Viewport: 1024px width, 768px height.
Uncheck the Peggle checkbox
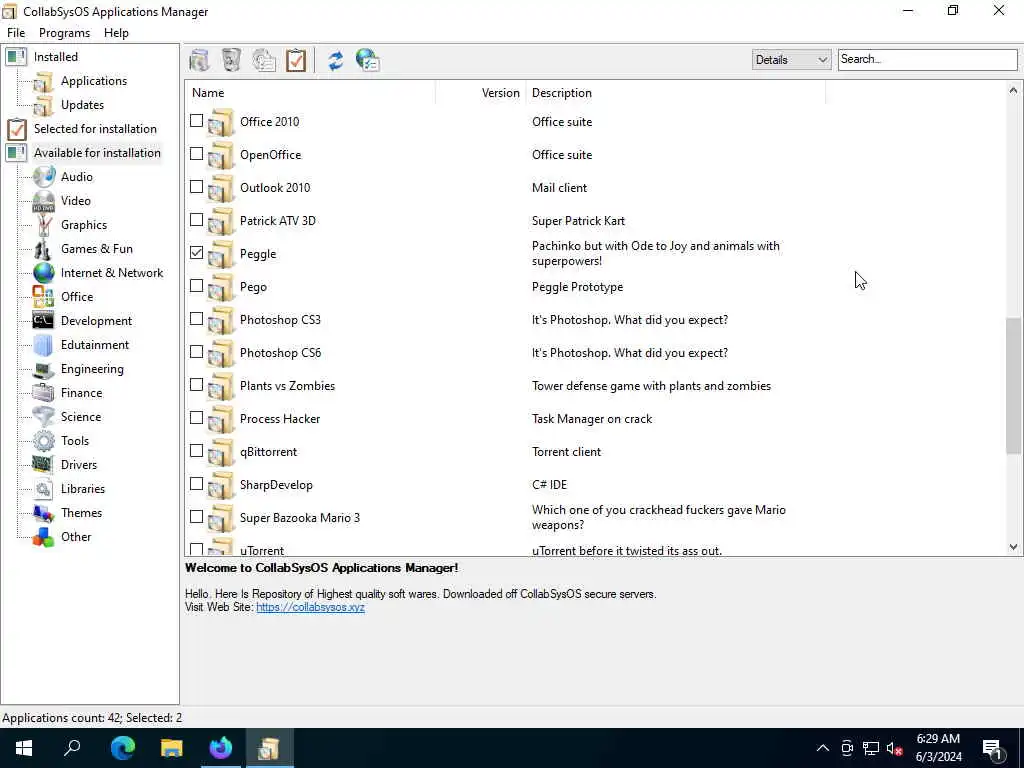[197, 253]
